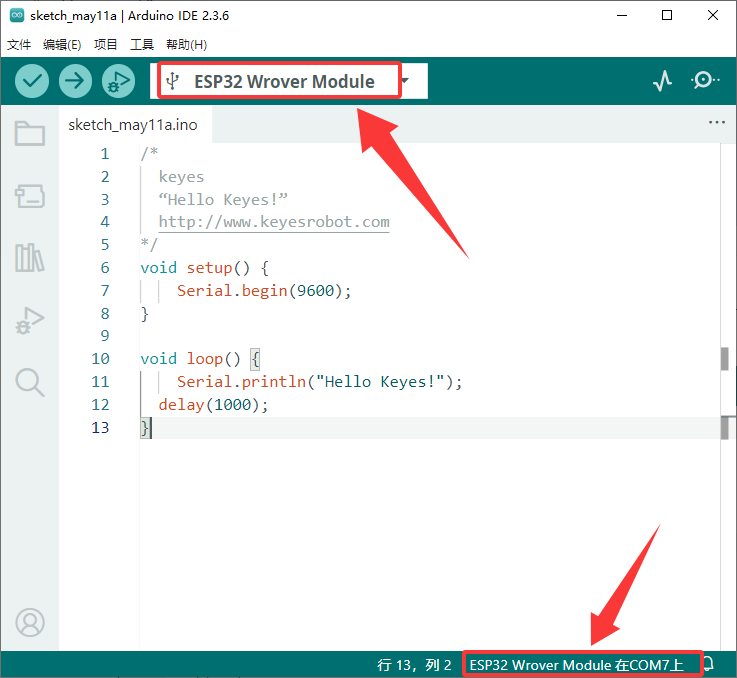This screenshot has height=678, width=737.
Task: Click line number 10 in gutter
Action: pyautogui.click(x=100, y=359)
